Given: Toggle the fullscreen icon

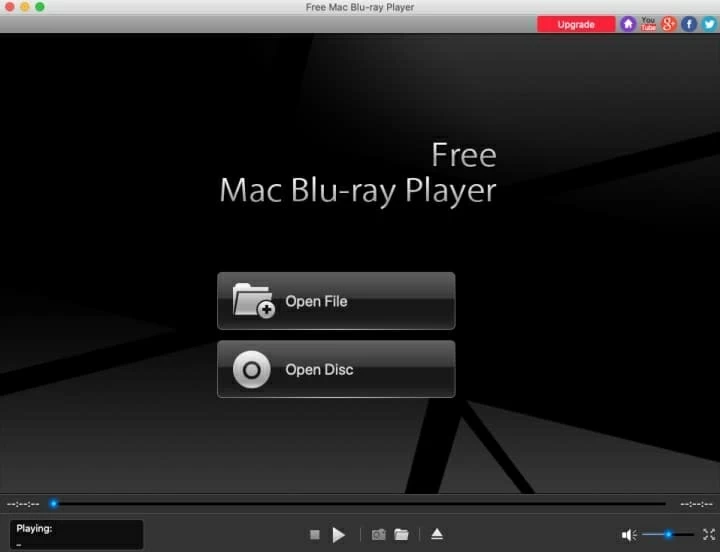Looking at the screenshot, I should point(709,534).
